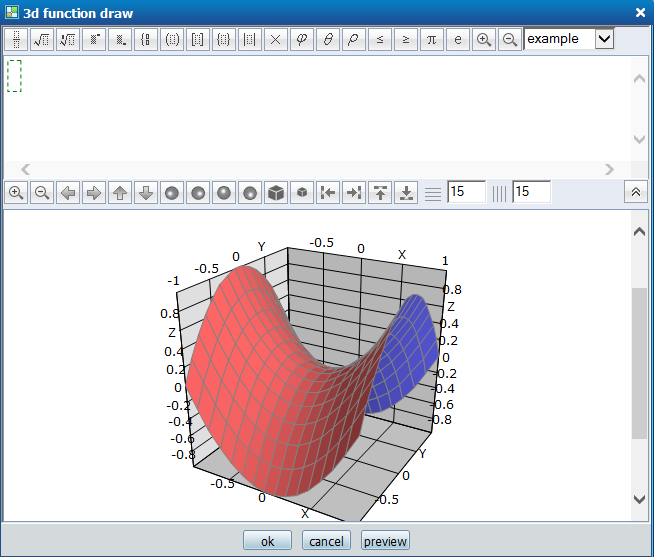Click the plot area scroll up arrow
Viewport: 654px width, 557px height.
[x=639, y=232]
